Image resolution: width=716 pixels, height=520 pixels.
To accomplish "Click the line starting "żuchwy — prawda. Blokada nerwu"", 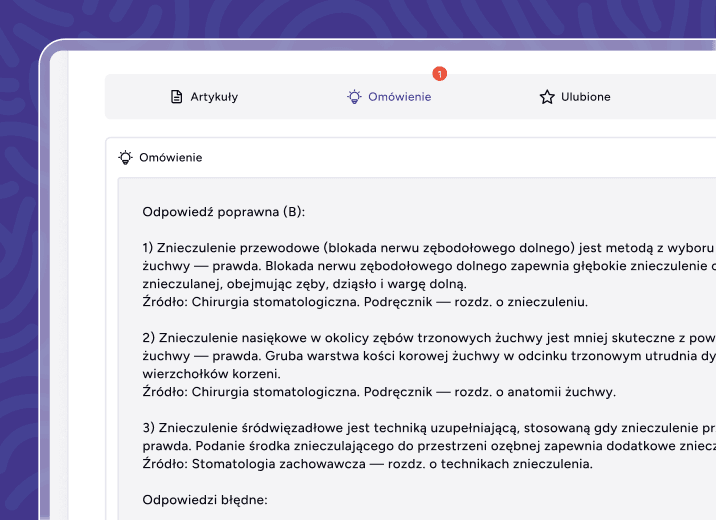I will click(x=429, y=266).
